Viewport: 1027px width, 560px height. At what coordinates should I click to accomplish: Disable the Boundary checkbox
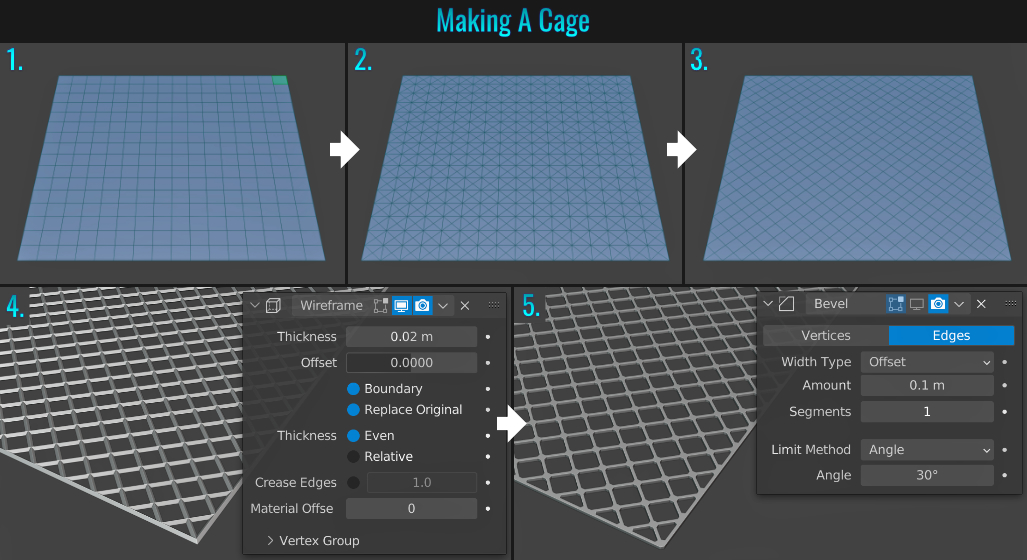click(353, 389)
